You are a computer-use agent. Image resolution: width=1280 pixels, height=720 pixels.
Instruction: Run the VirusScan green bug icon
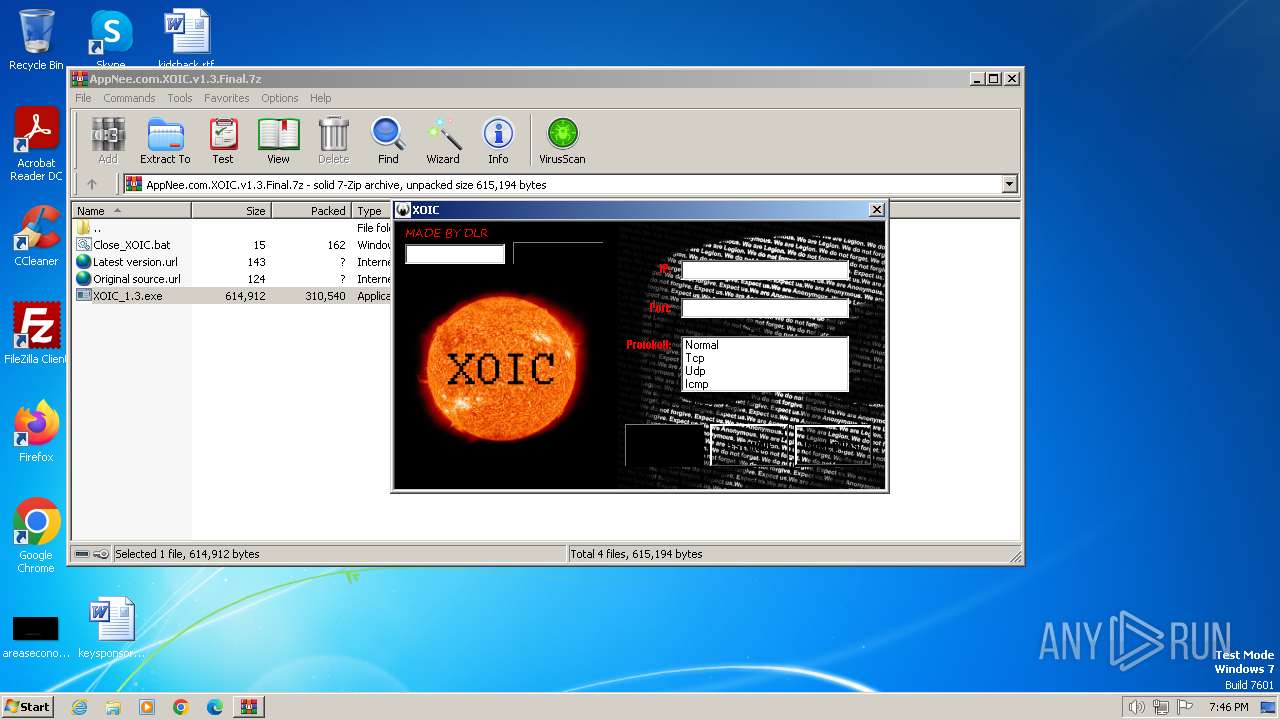(x=562, y=140)
